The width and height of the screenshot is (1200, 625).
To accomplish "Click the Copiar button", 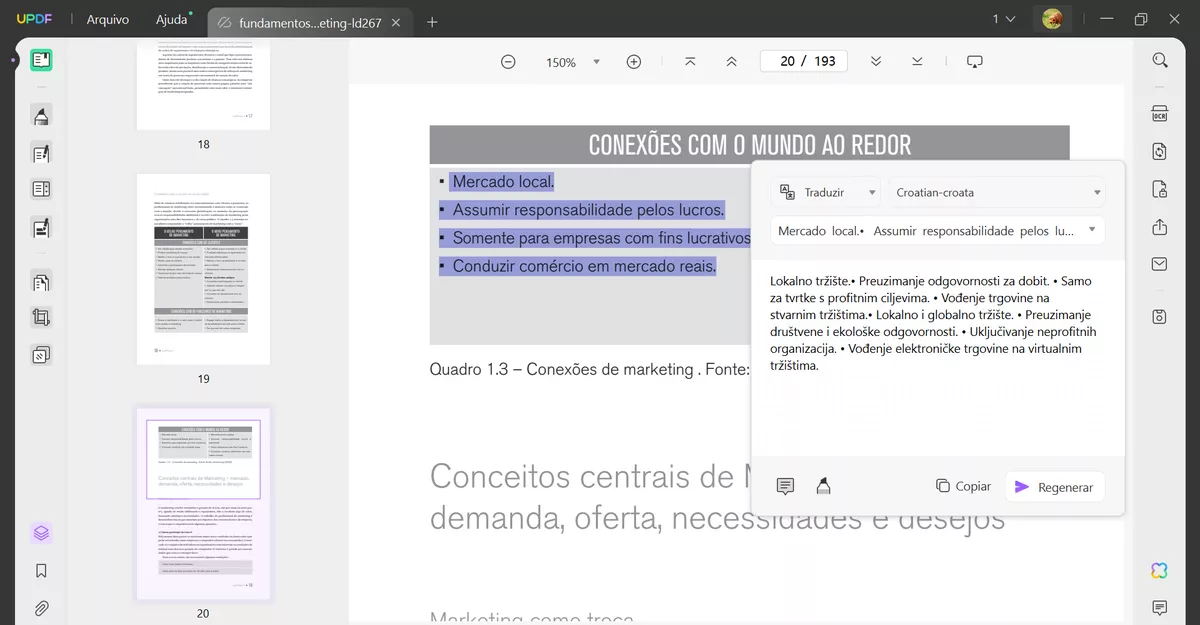I will click(962, 485).
